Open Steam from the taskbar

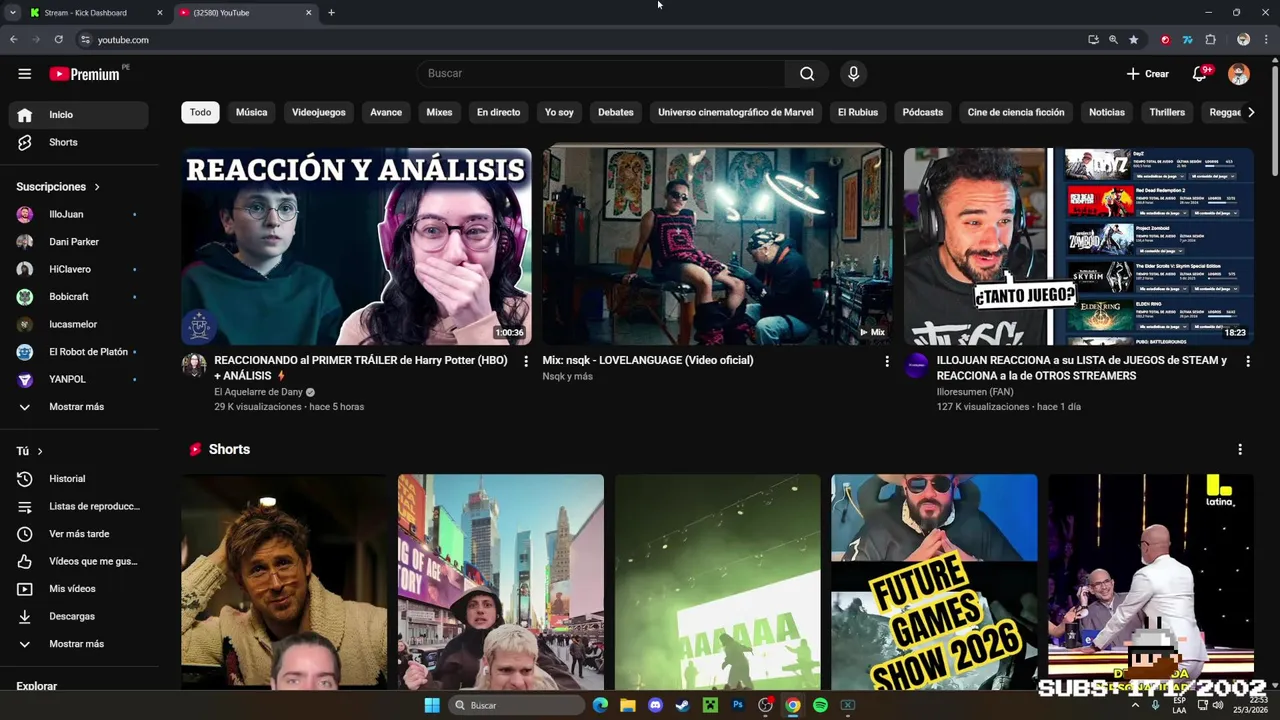(682, 706)
